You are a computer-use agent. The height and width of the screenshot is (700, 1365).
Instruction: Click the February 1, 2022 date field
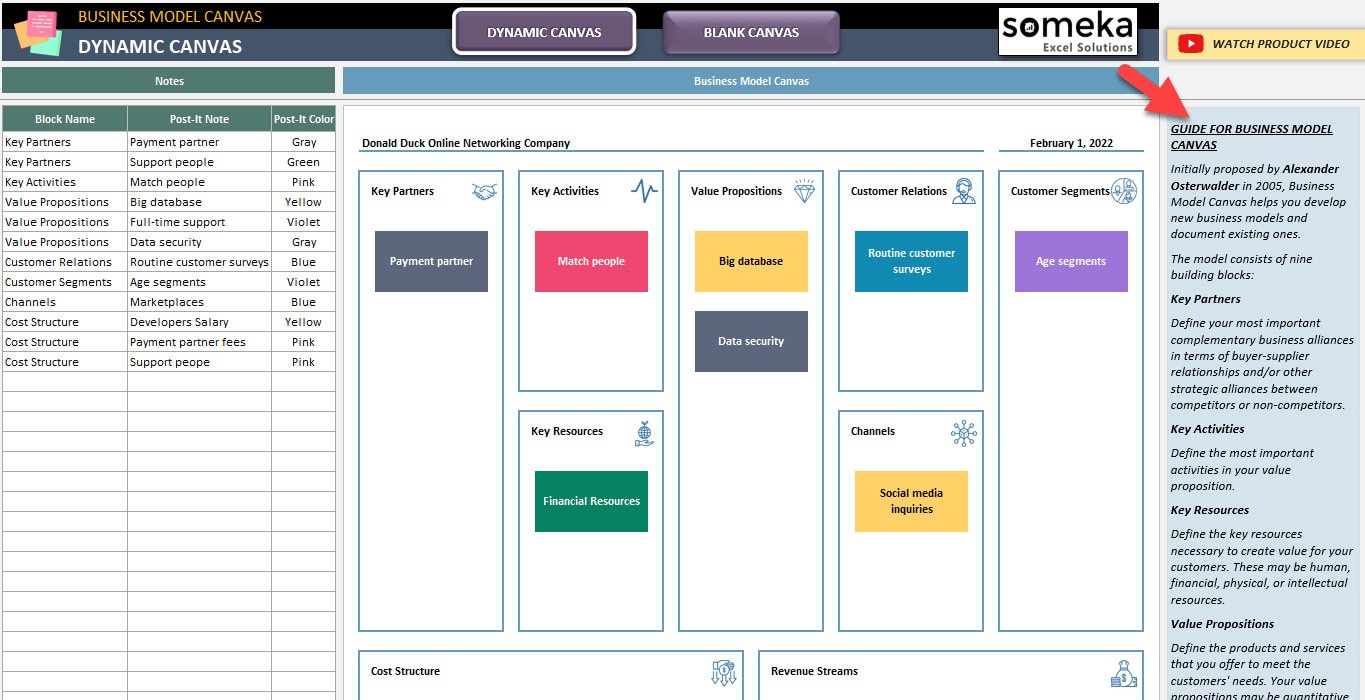(1073, 143)
